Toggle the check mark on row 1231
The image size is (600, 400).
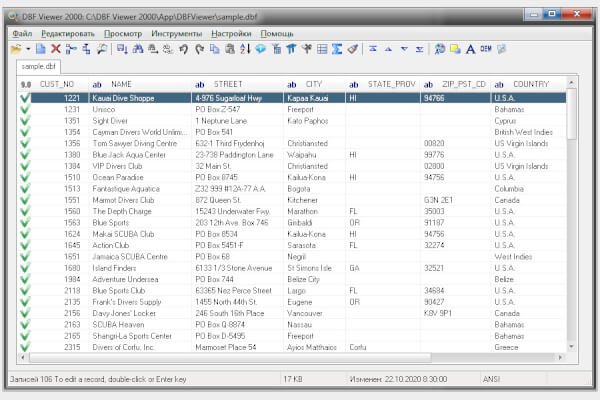[25, 109]
